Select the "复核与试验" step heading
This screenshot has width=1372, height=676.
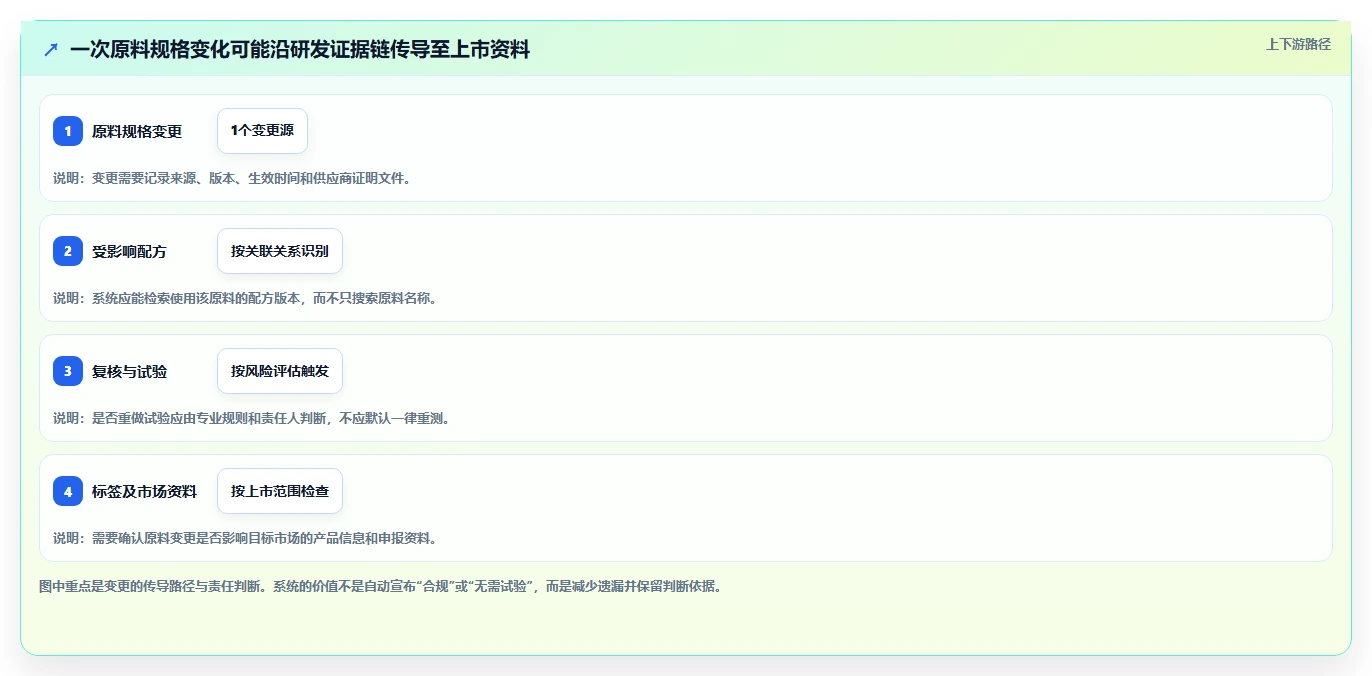coord(129,371)
